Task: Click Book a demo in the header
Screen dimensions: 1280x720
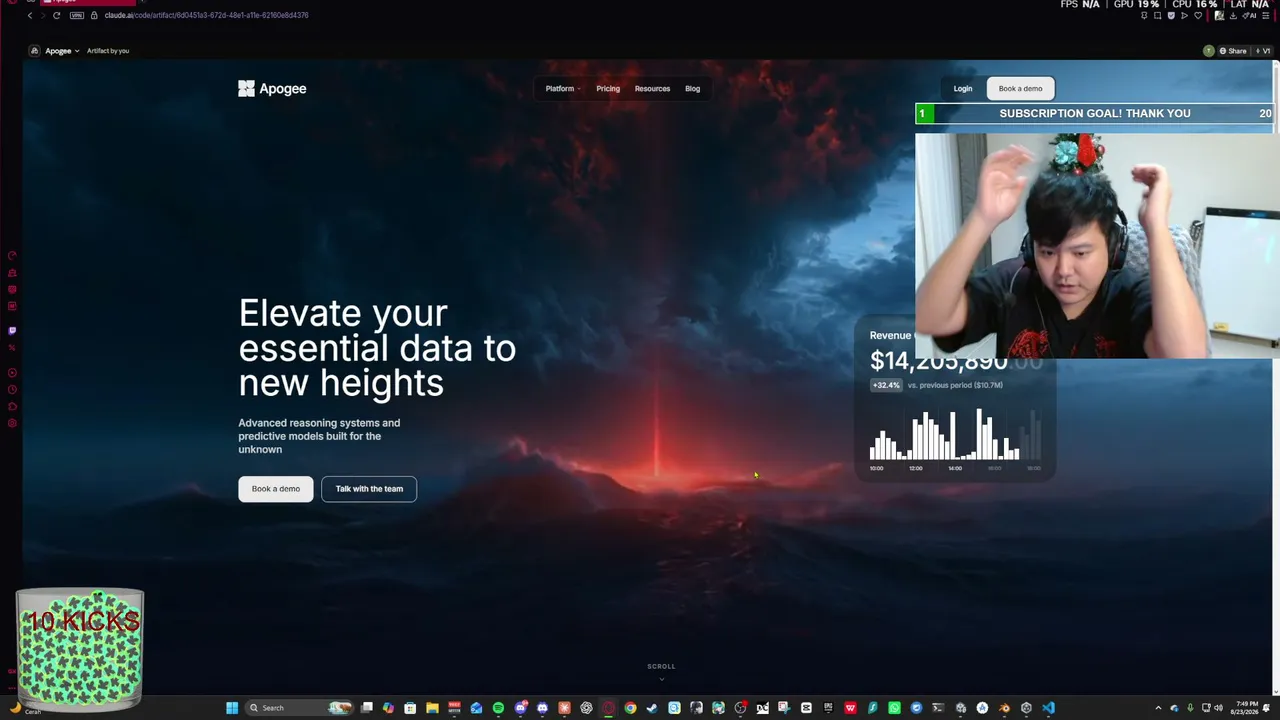Action: pos(1020,89)
